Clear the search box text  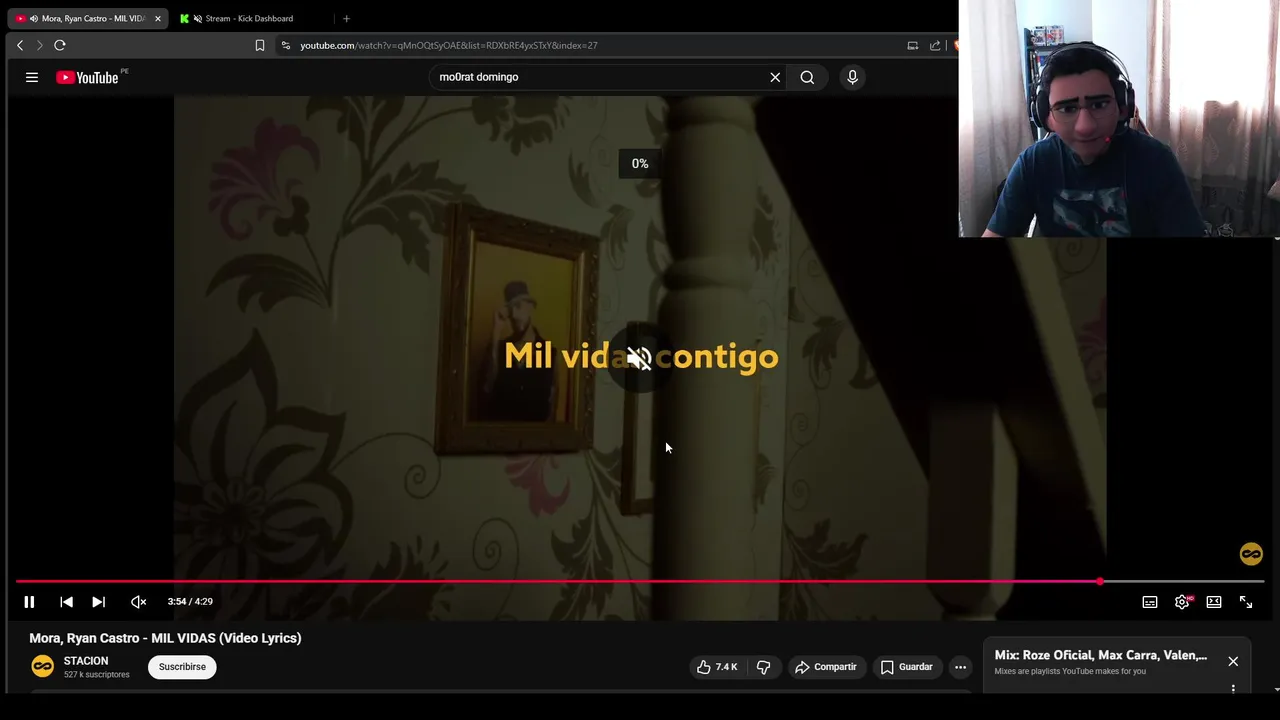(775, 77)
